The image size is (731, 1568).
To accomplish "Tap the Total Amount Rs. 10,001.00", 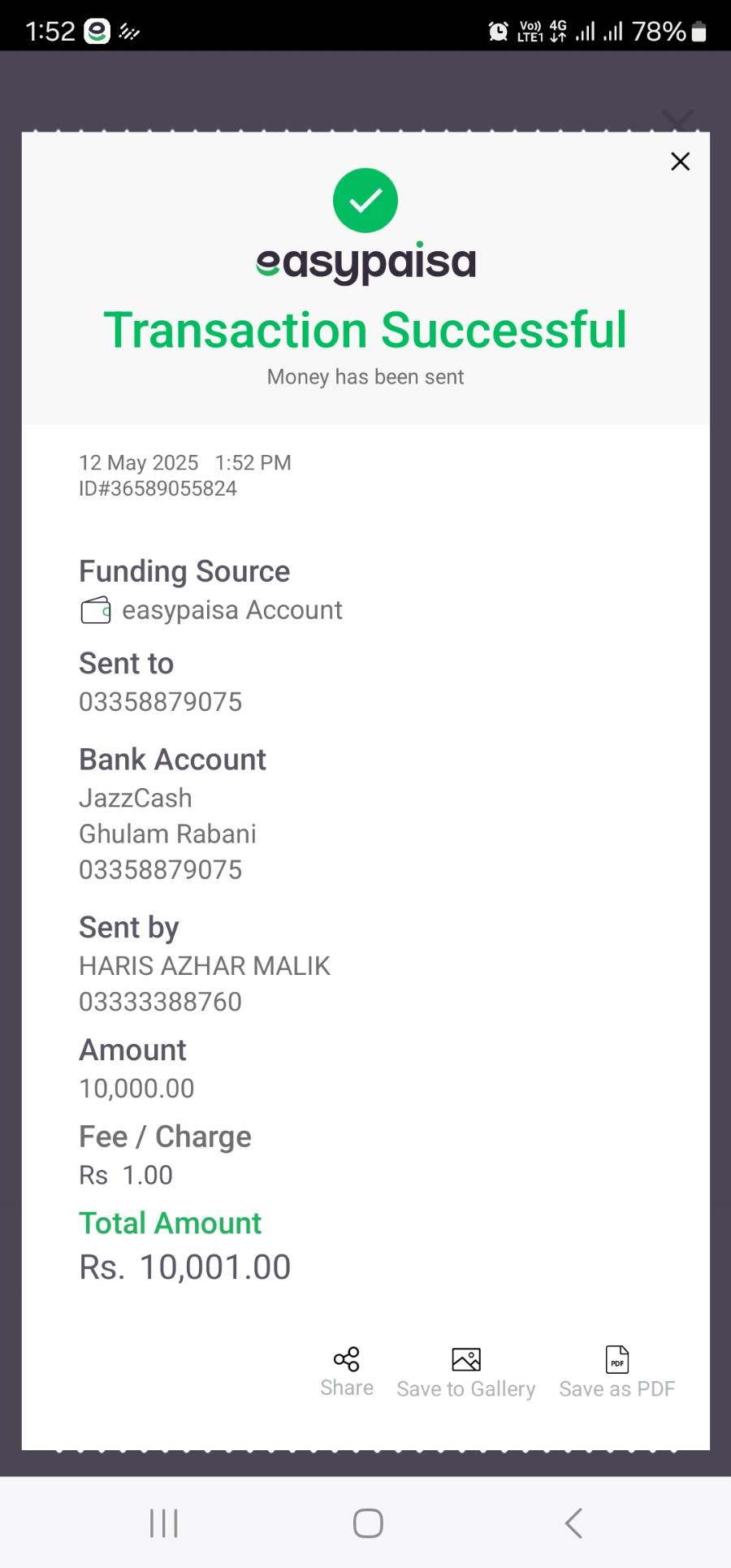I will pyautogui.click(x=185, y=1267).
